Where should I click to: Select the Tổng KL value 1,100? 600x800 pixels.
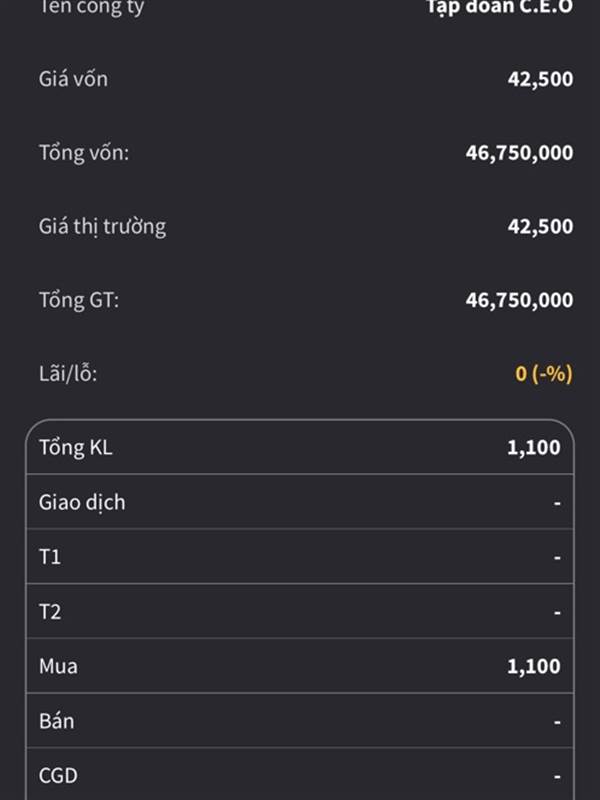534,447
